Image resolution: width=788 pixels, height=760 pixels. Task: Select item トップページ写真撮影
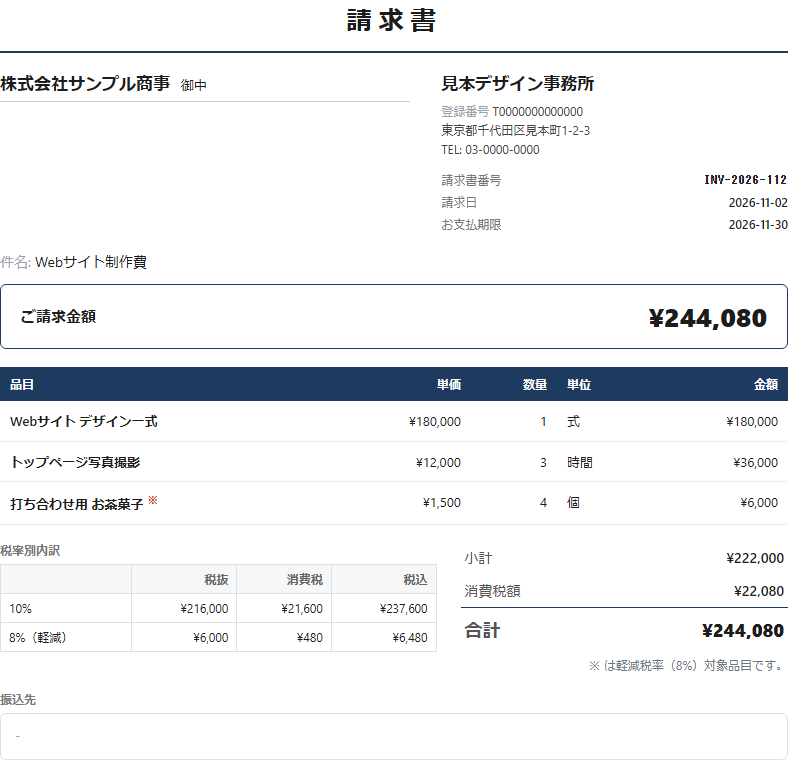click(75, 462)
